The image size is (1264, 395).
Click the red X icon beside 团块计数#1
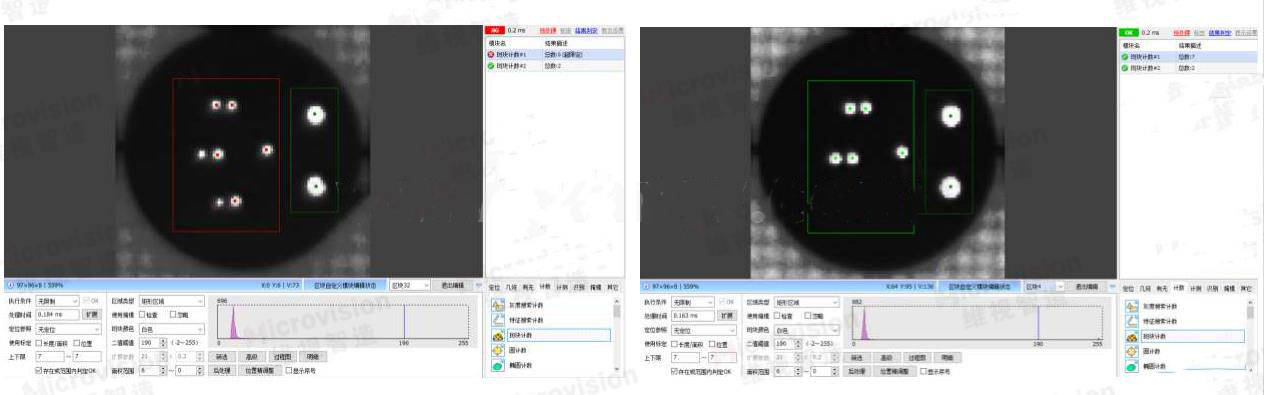(x=491, y=55)
